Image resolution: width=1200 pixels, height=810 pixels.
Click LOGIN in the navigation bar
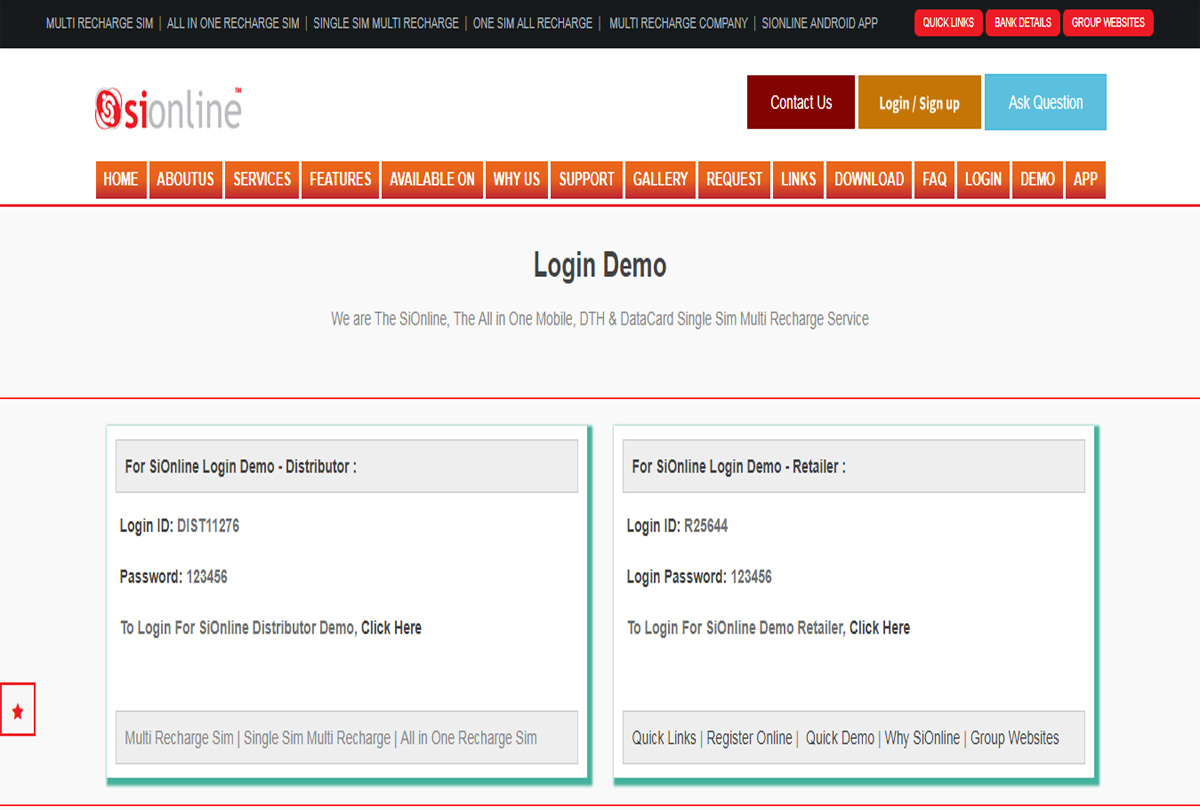point(983,179)
